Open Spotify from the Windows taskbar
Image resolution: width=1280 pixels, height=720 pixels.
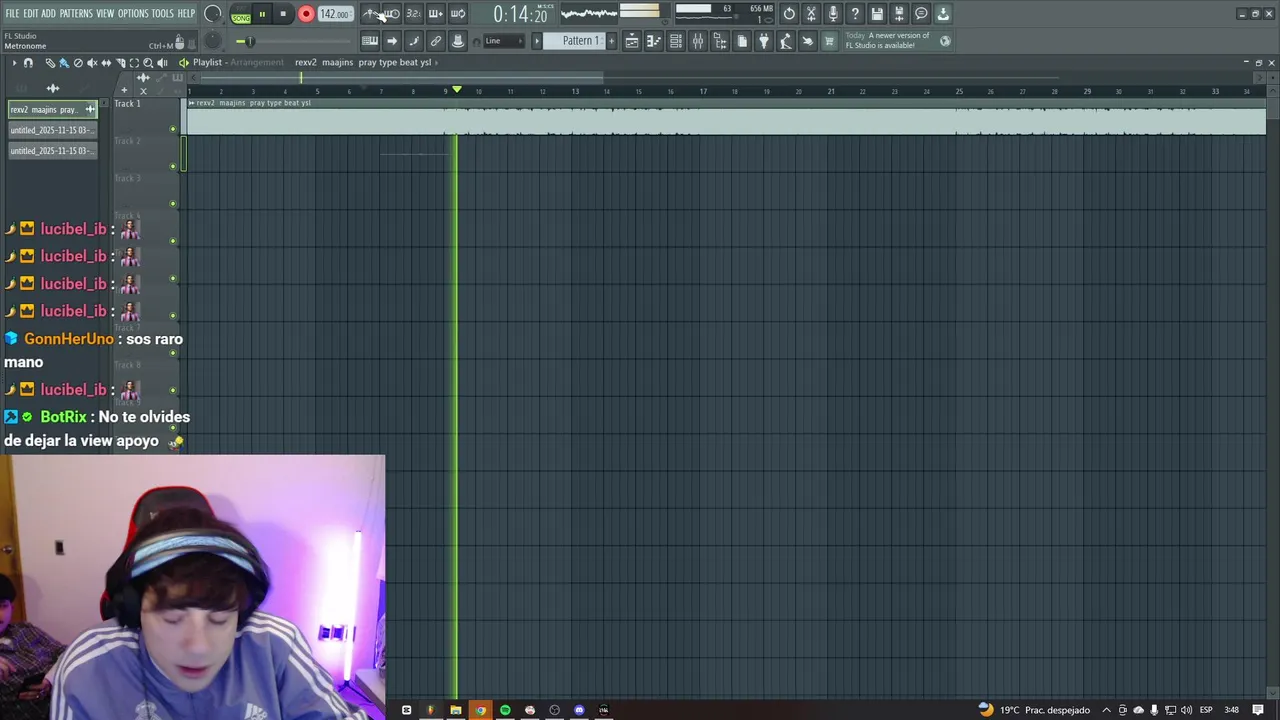coord(505,710)
